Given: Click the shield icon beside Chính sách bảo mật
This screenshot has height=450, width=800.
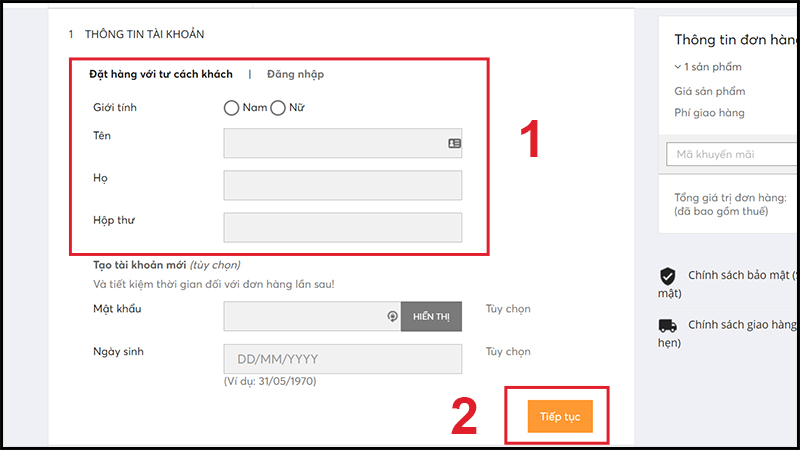Looking at the screenshot, I should tap(667, 276).
